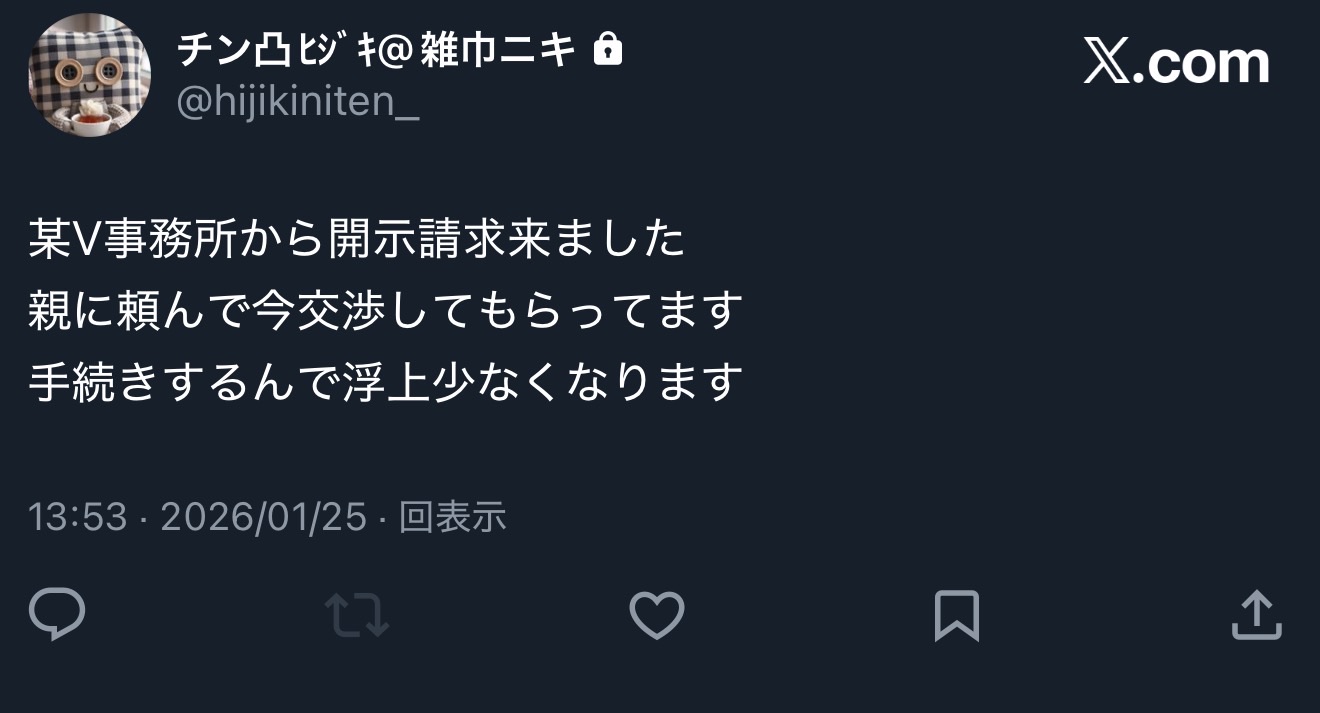Viewport: 1320px width, 713px height.
Task: Click the 13:53 timestamp
Action: coord(78,517)
